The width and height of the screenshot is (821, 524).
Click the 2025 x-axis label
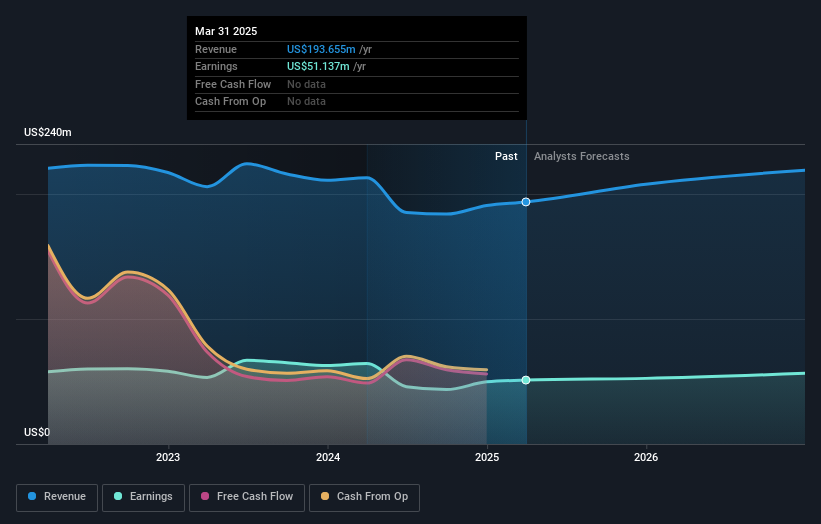click(487, 458)
